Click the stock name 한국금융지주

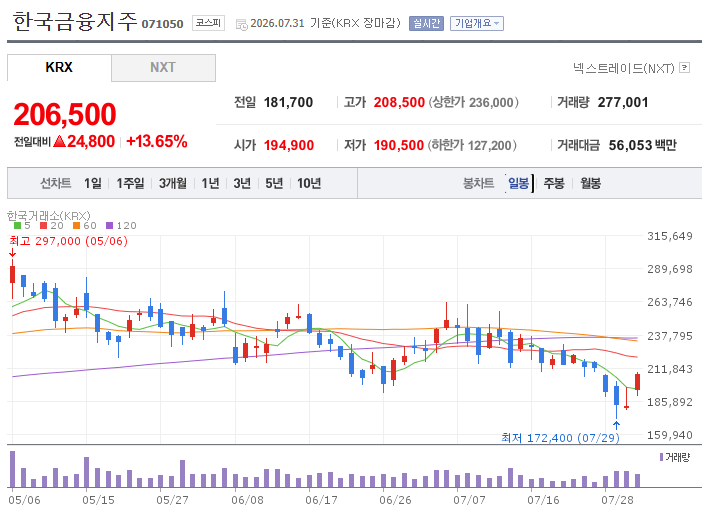74,21
